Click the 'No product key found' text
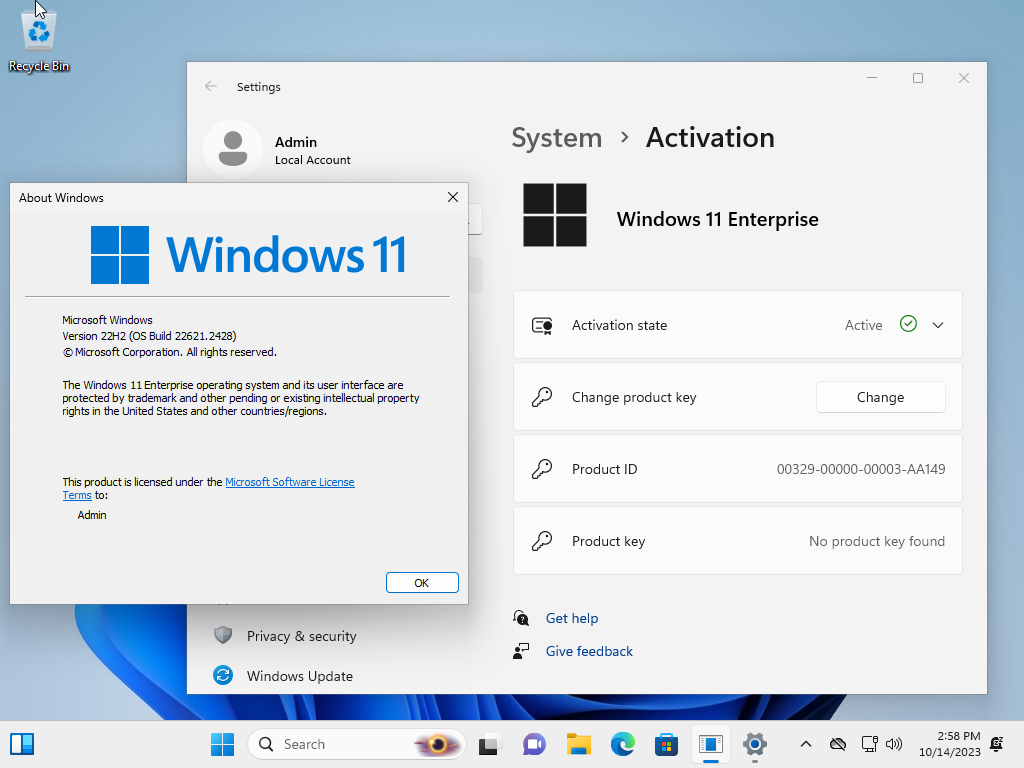 (x=877, y=541)
